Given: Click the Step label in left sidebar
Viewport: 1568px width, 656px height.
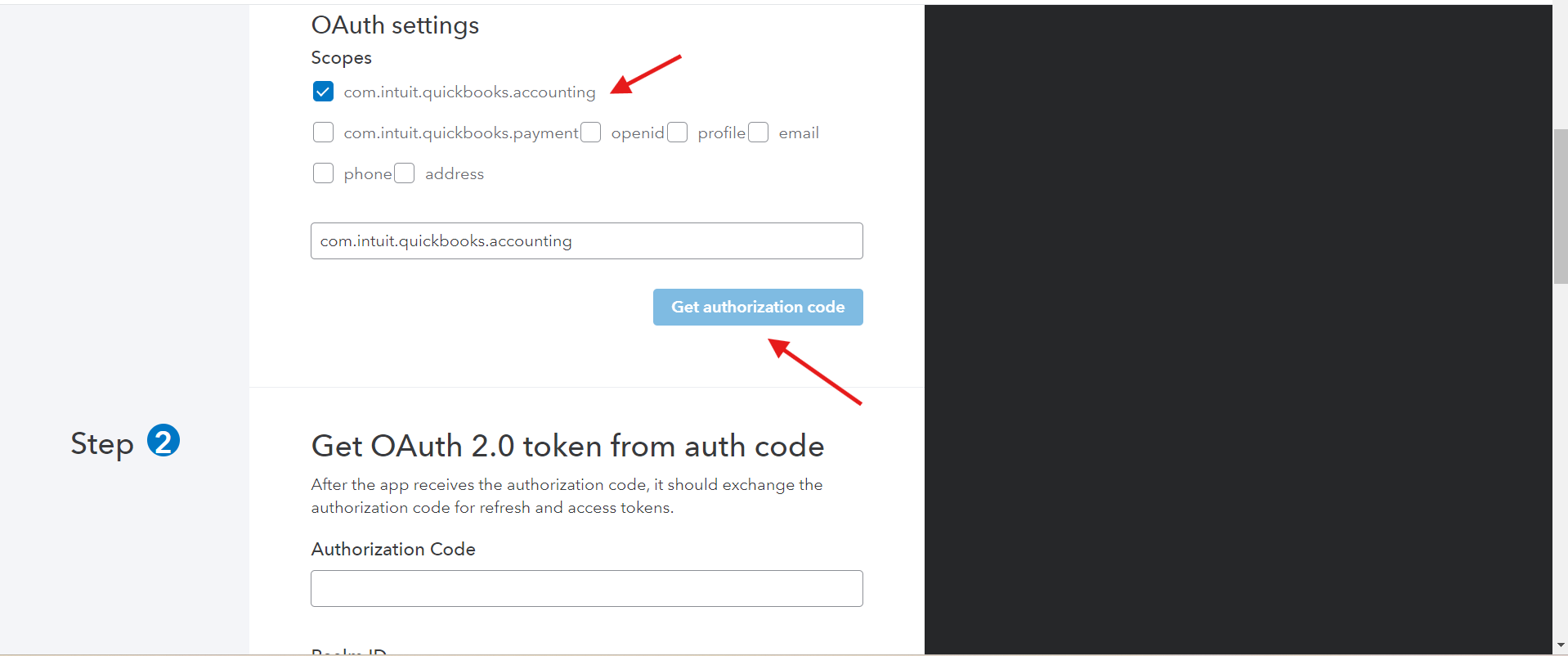Looking at the screenshot, I should [x=102, y=444].
